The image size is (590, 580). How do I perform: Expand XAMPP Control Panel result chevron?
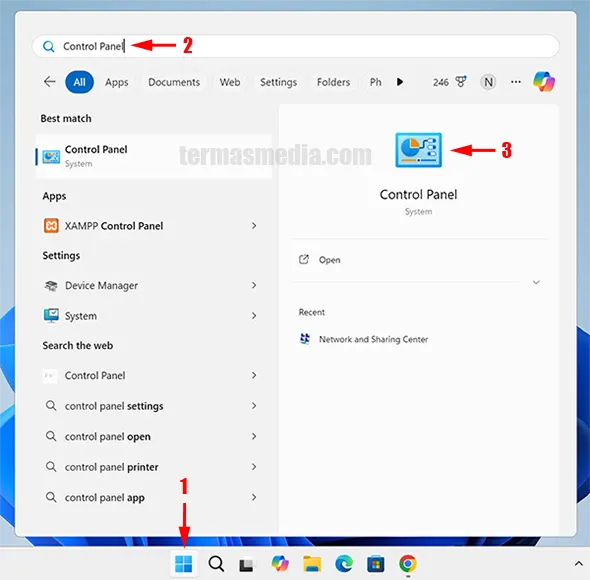pos(254,225)
